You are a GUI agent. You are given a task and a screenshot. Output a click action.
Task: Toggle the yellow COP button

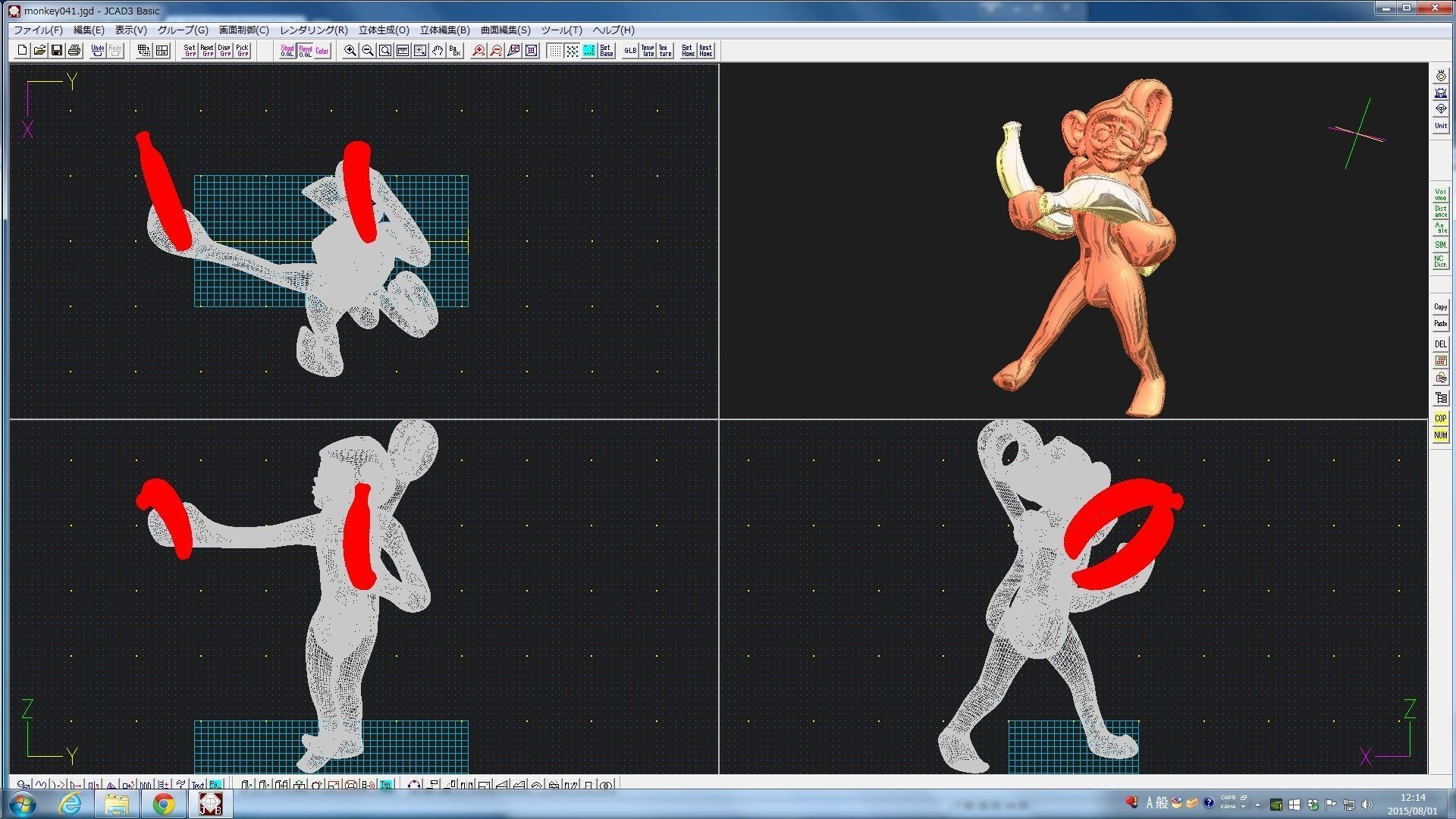[1440, 419]
